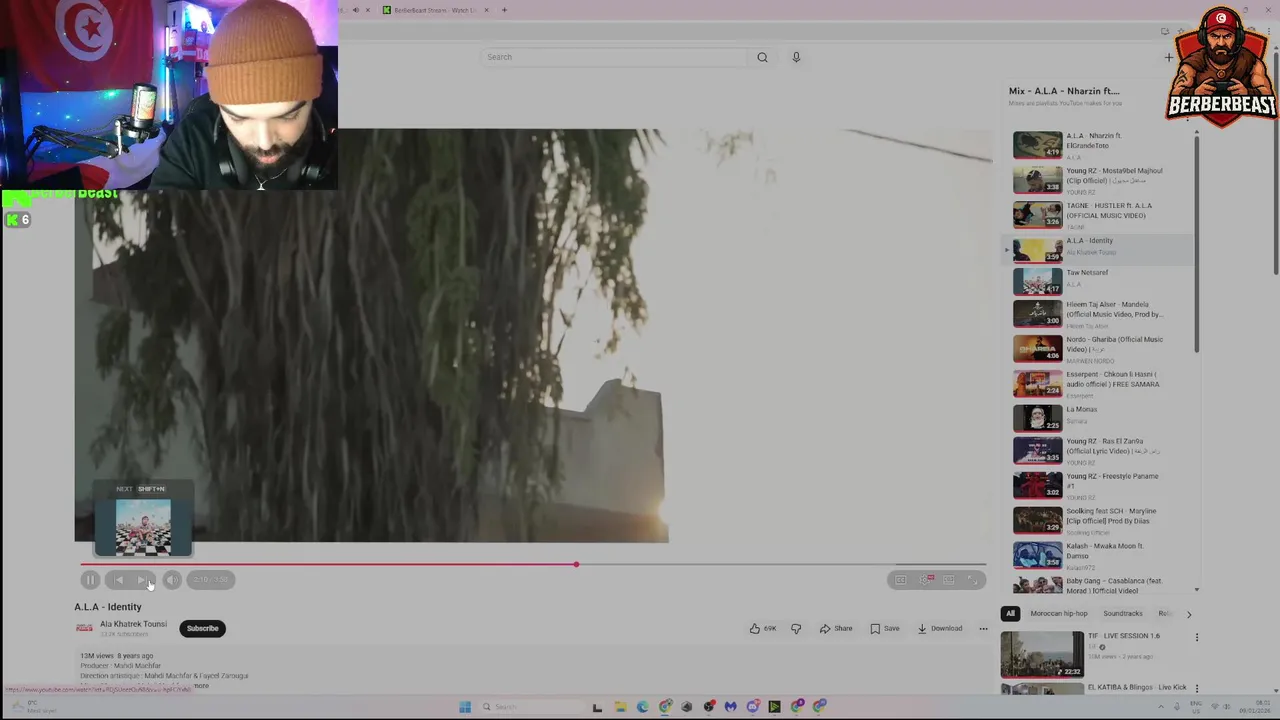Viewport: 1280px width, 720px height.
Task: Mute the video with the speaker icon
Action: coord(172,580)
